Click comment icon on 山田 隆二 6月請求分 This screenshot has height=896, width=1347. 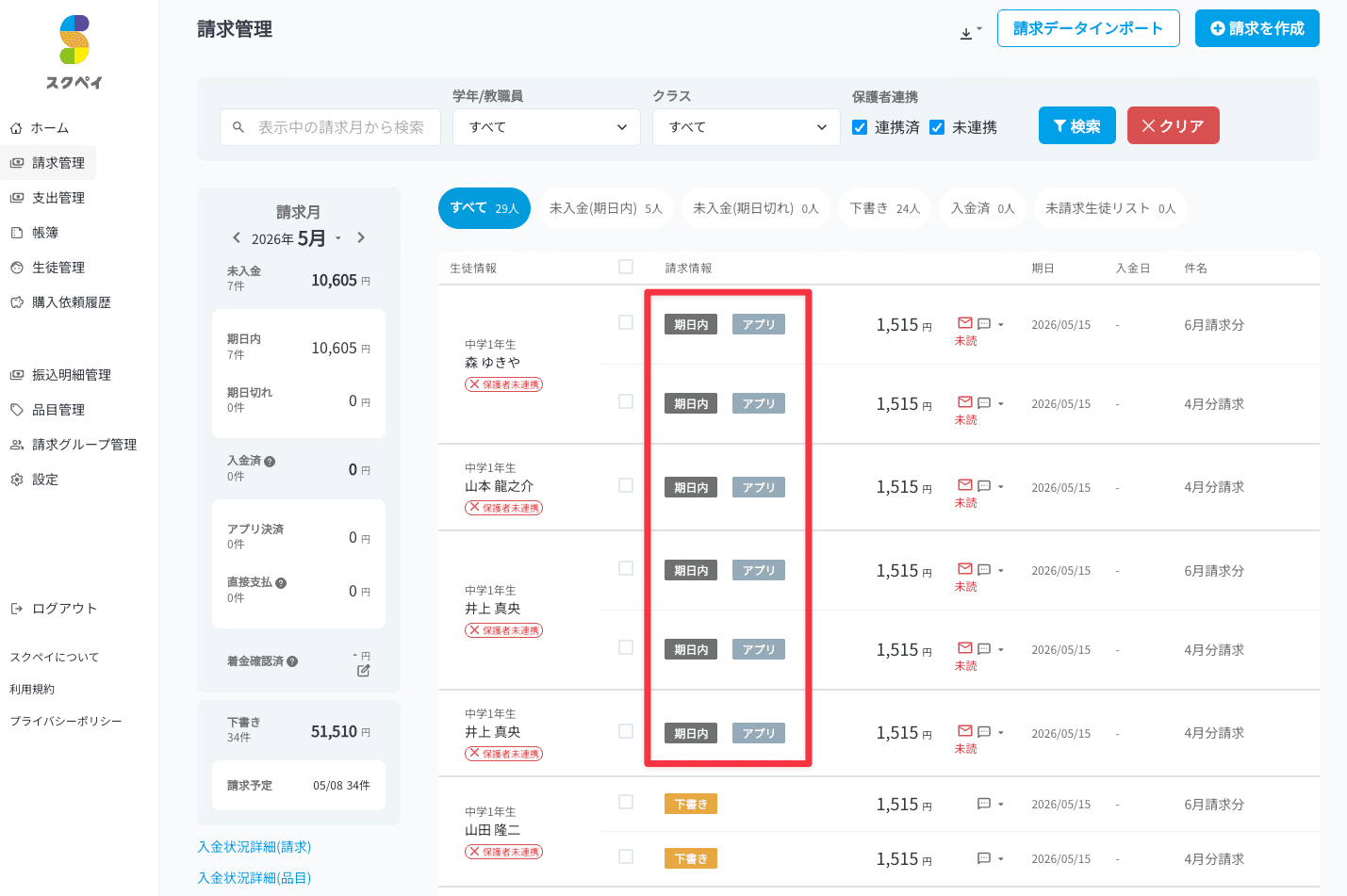984,804
